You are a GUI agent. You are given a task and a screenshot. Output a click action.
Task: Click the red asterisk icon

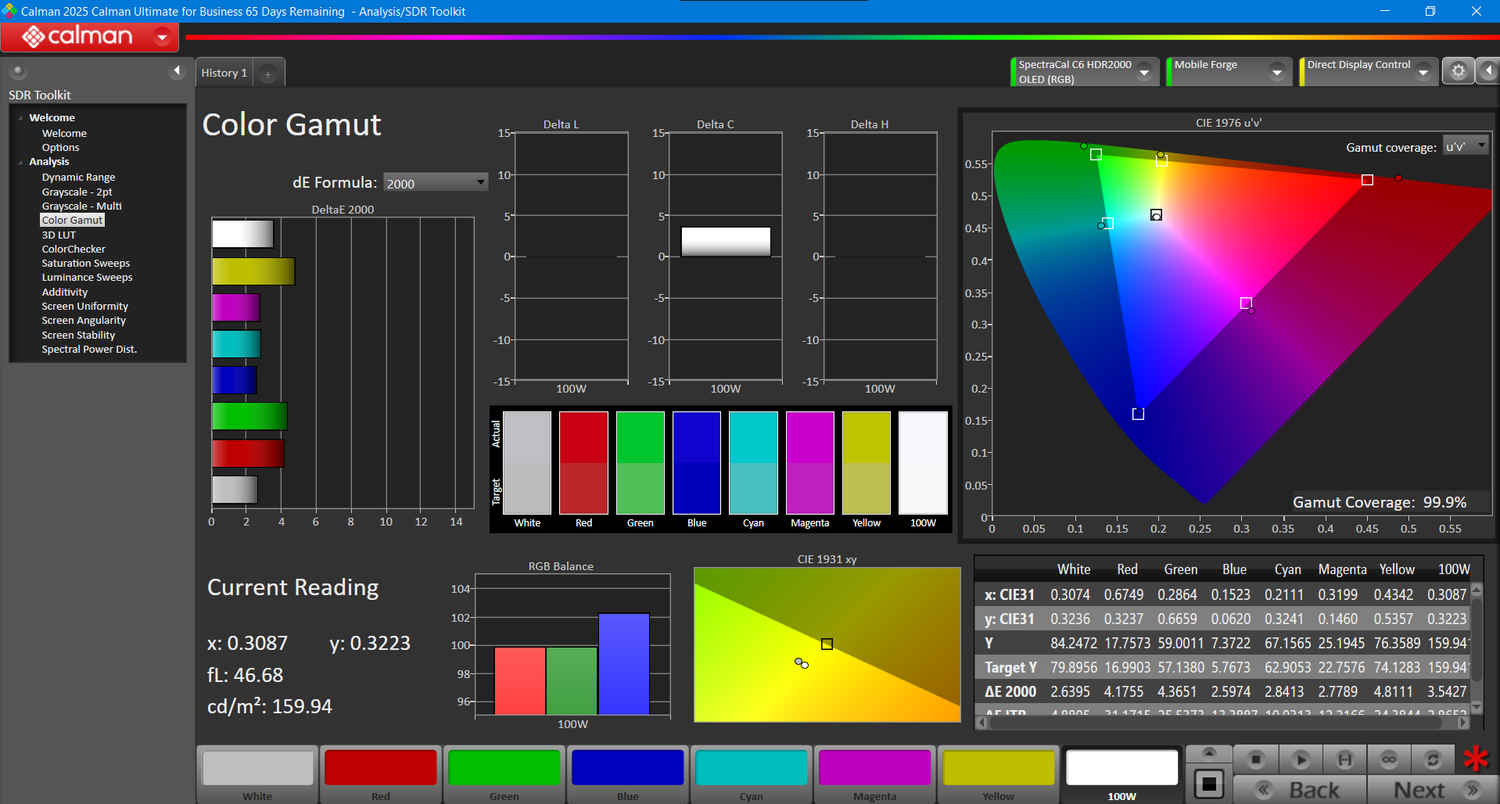point(1475,760)
